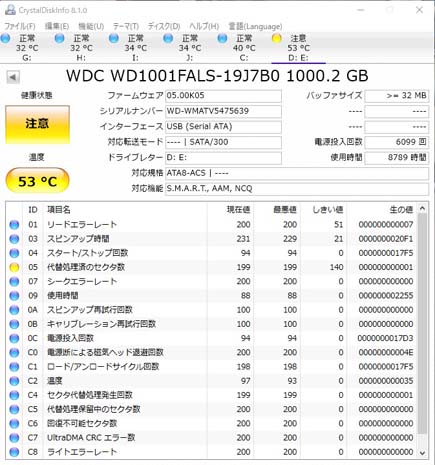Select the row name 温度 in SMART list
The height and width of the screenshot is (465, 435).
click(55, 381)
